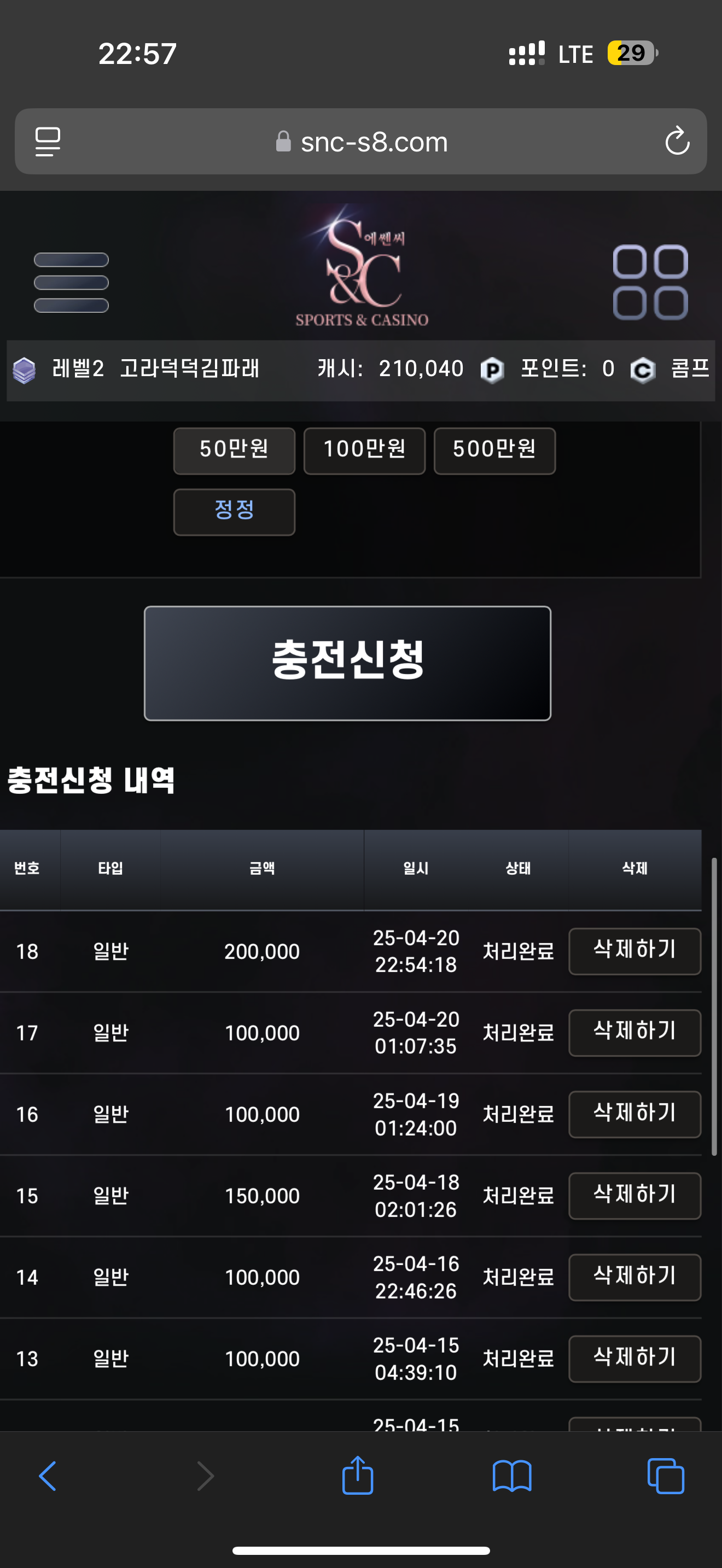
Task: Select the 100만원 amount button
Action: click(364, 450)
